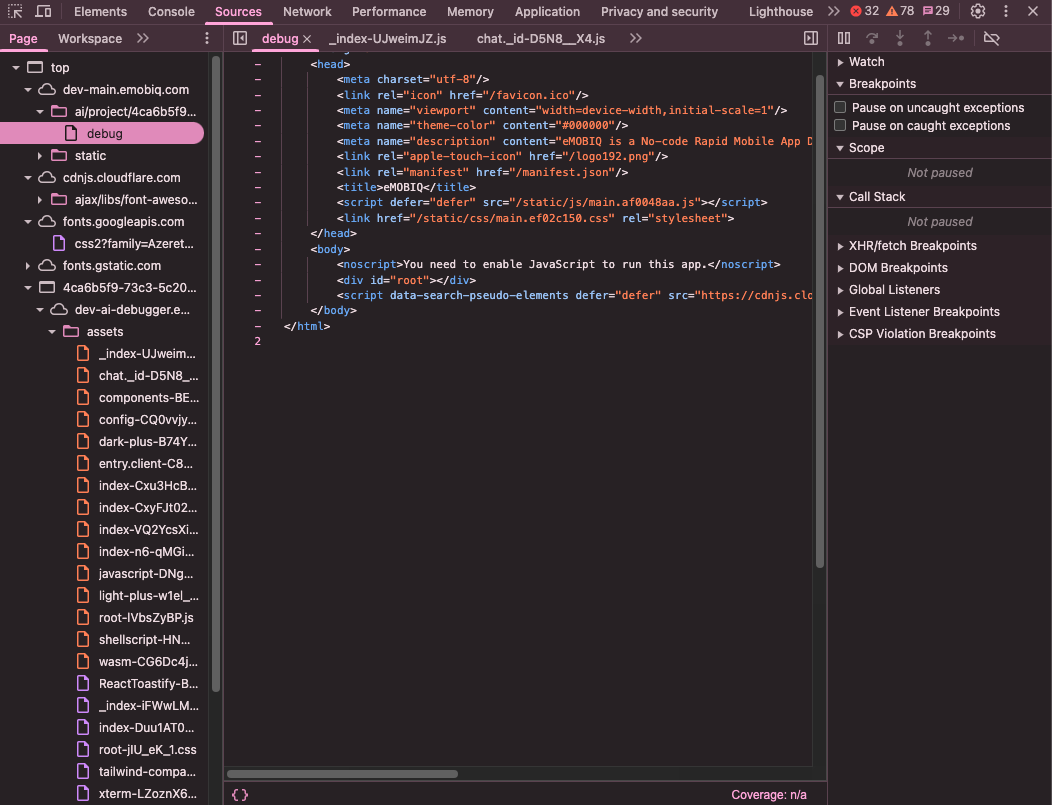
Task: Pretty print with the curly braces icon
Action: (240, 795)
